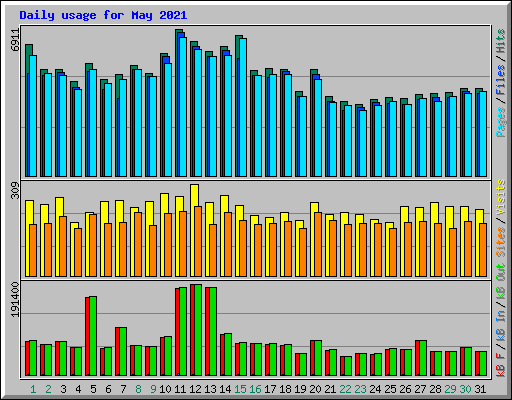Select day label '26' on the x-axis
This screenshot has height=400, width=512.
[x=405, y=389]
